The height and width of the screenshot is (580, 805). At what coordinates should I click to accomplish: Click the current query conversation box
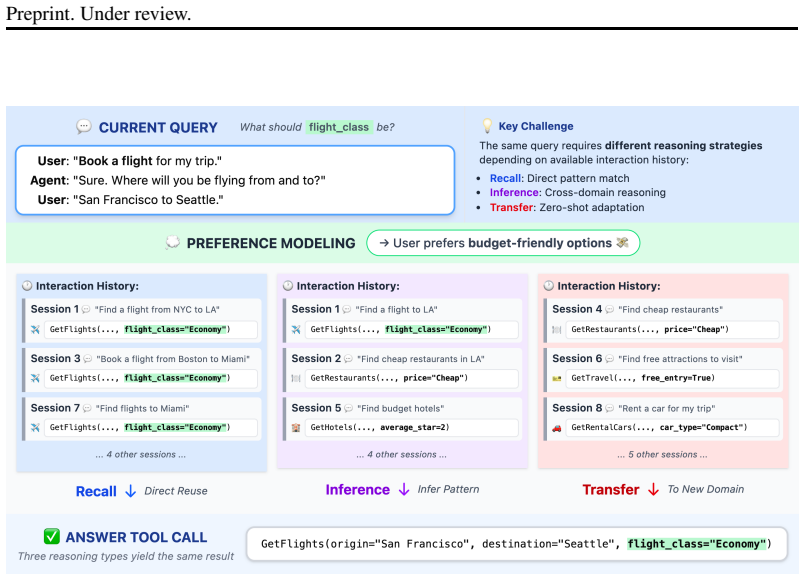point(235,180)
